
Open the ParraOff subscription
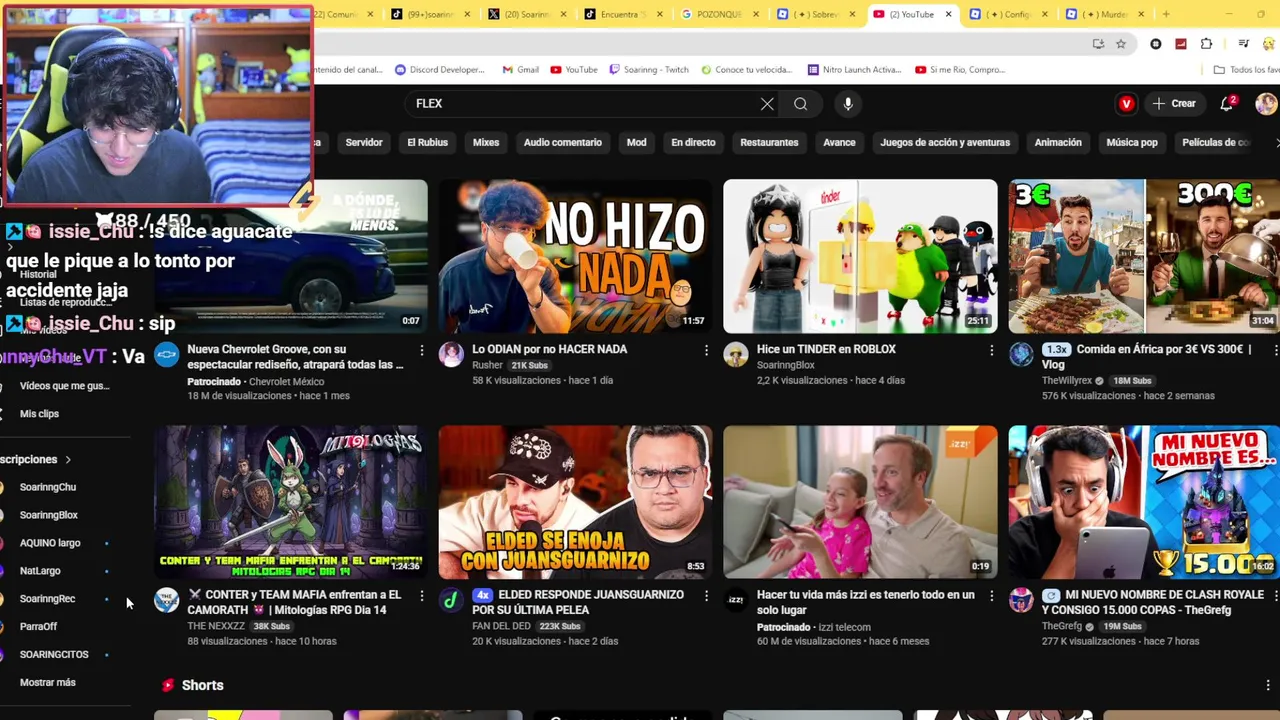coord(38,627)
